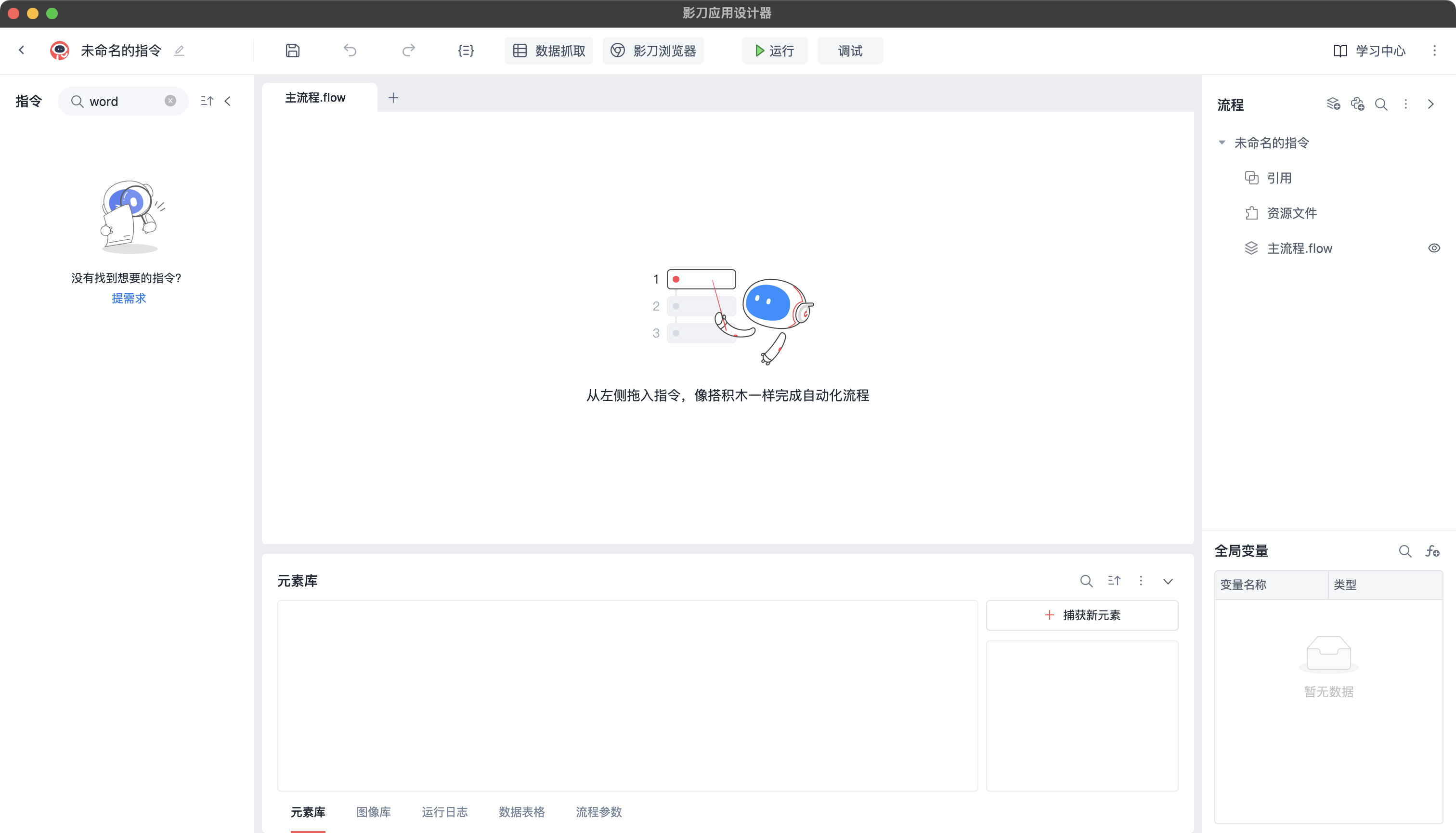
Task: Click the word search input field
Action: click(x=123, y=101)
